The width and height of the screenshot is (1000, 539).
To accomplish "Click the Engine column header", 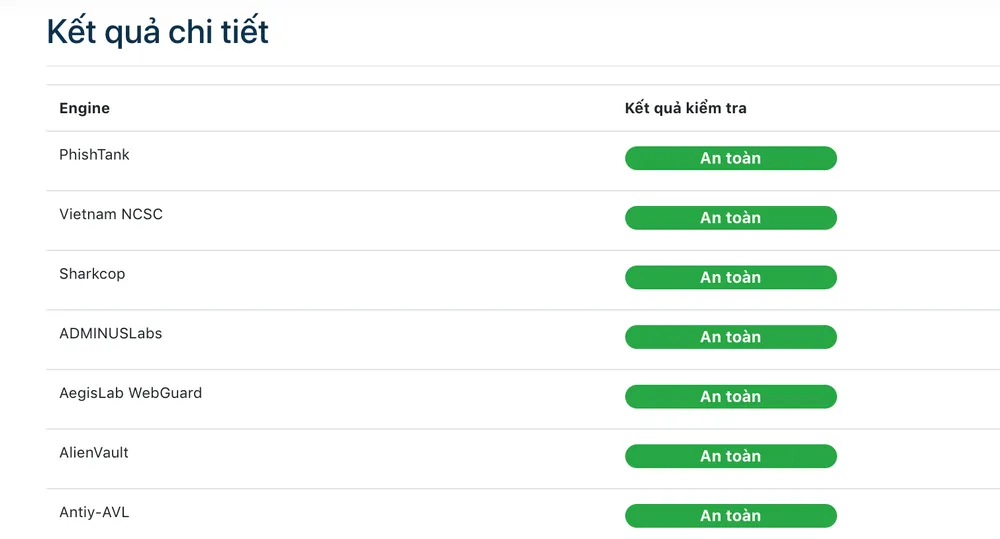I will [84, 108].
